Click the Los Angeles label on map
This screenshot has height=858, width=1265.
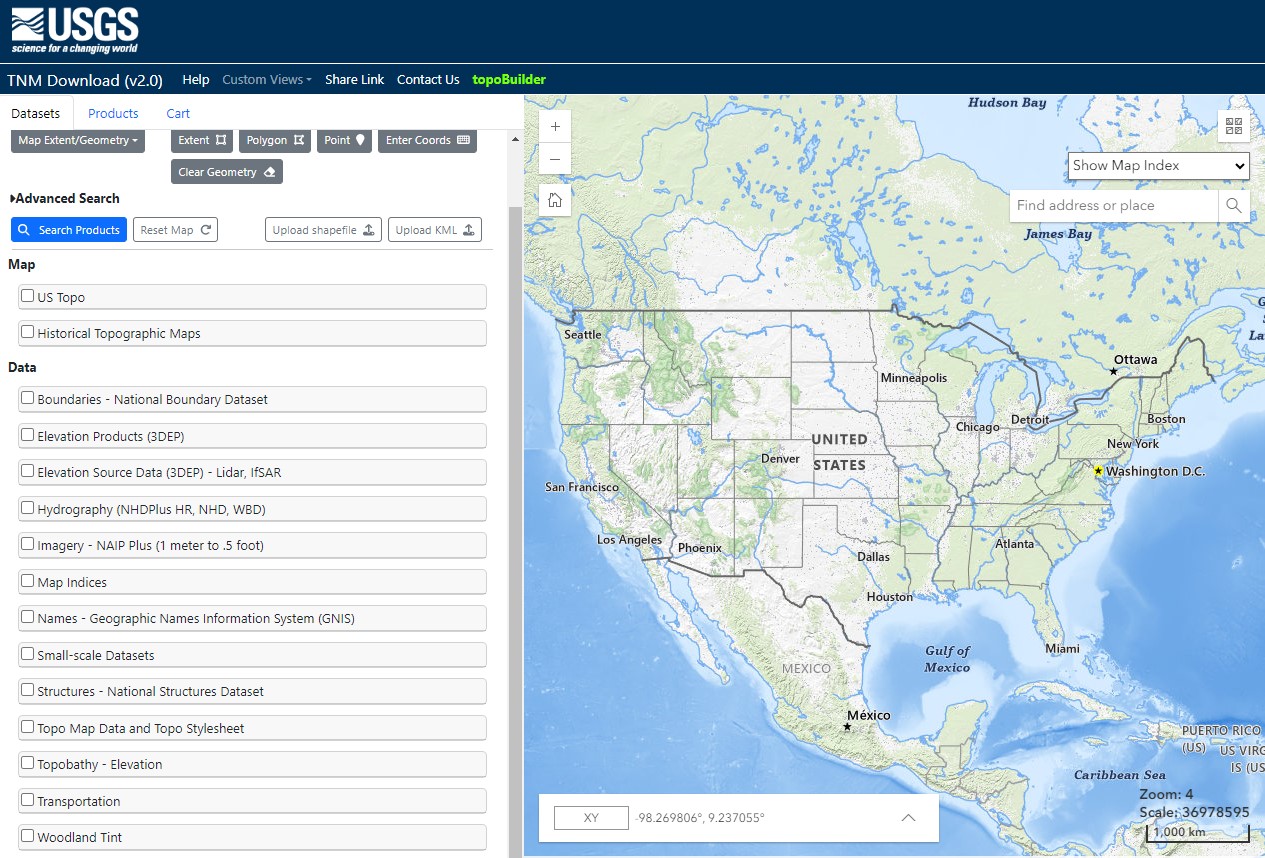[x=629, y=539]
